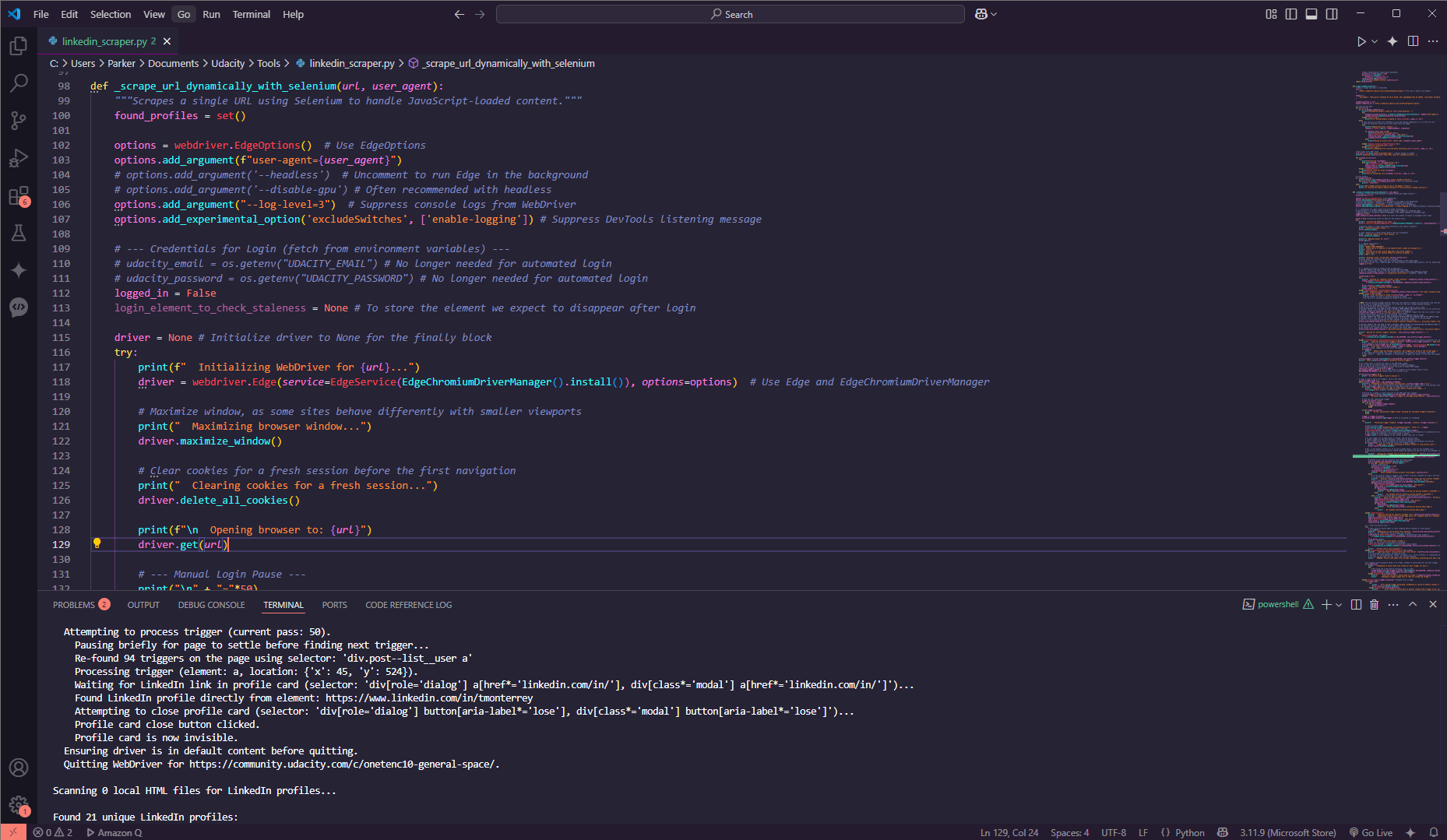
Task: Change indentation via Spaces: 4
Action: click(1069, 832)
